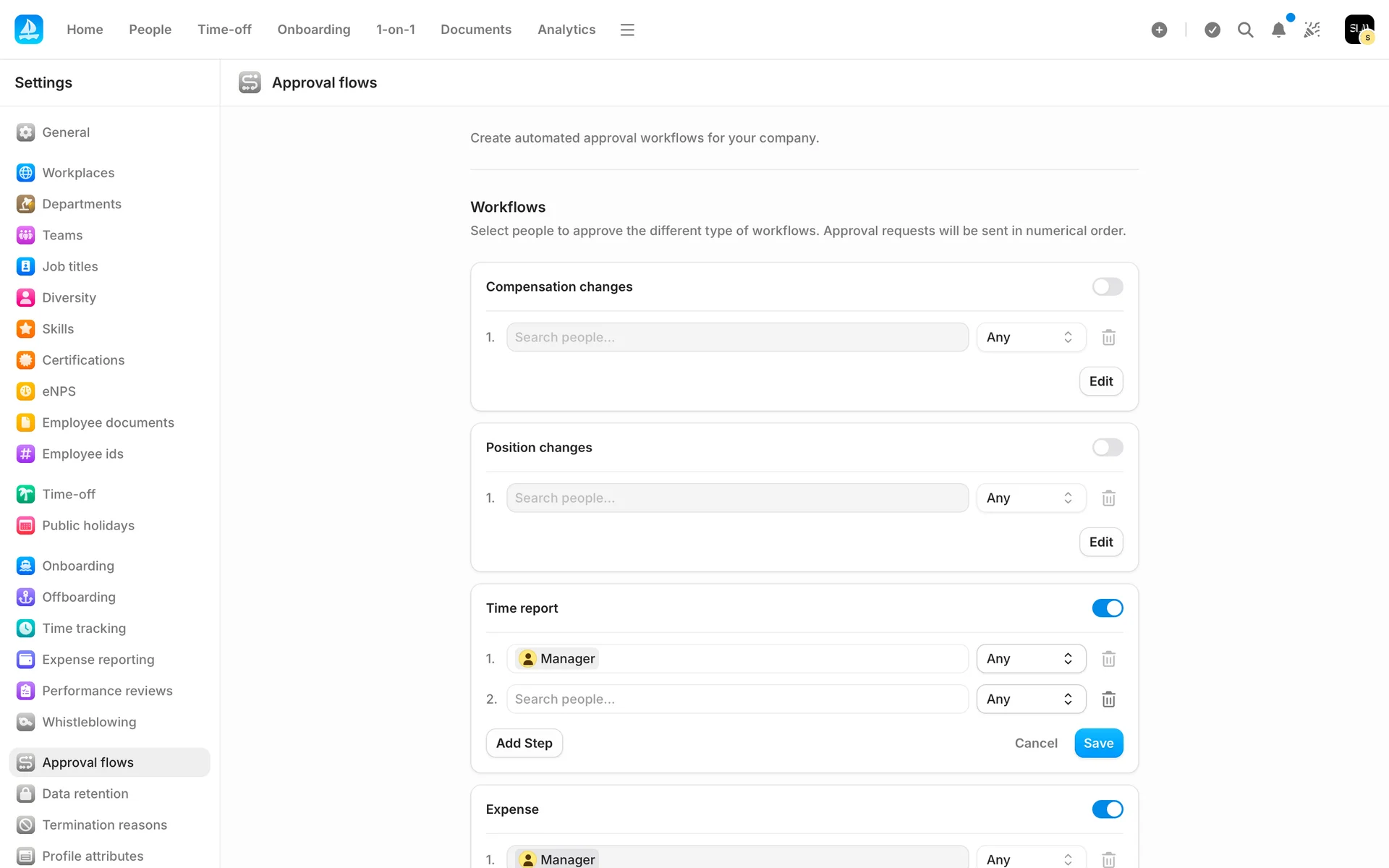Click Add Step in Time report
Image resolution: width=1389 pixels, height=868 pixels.
(524, 744)
